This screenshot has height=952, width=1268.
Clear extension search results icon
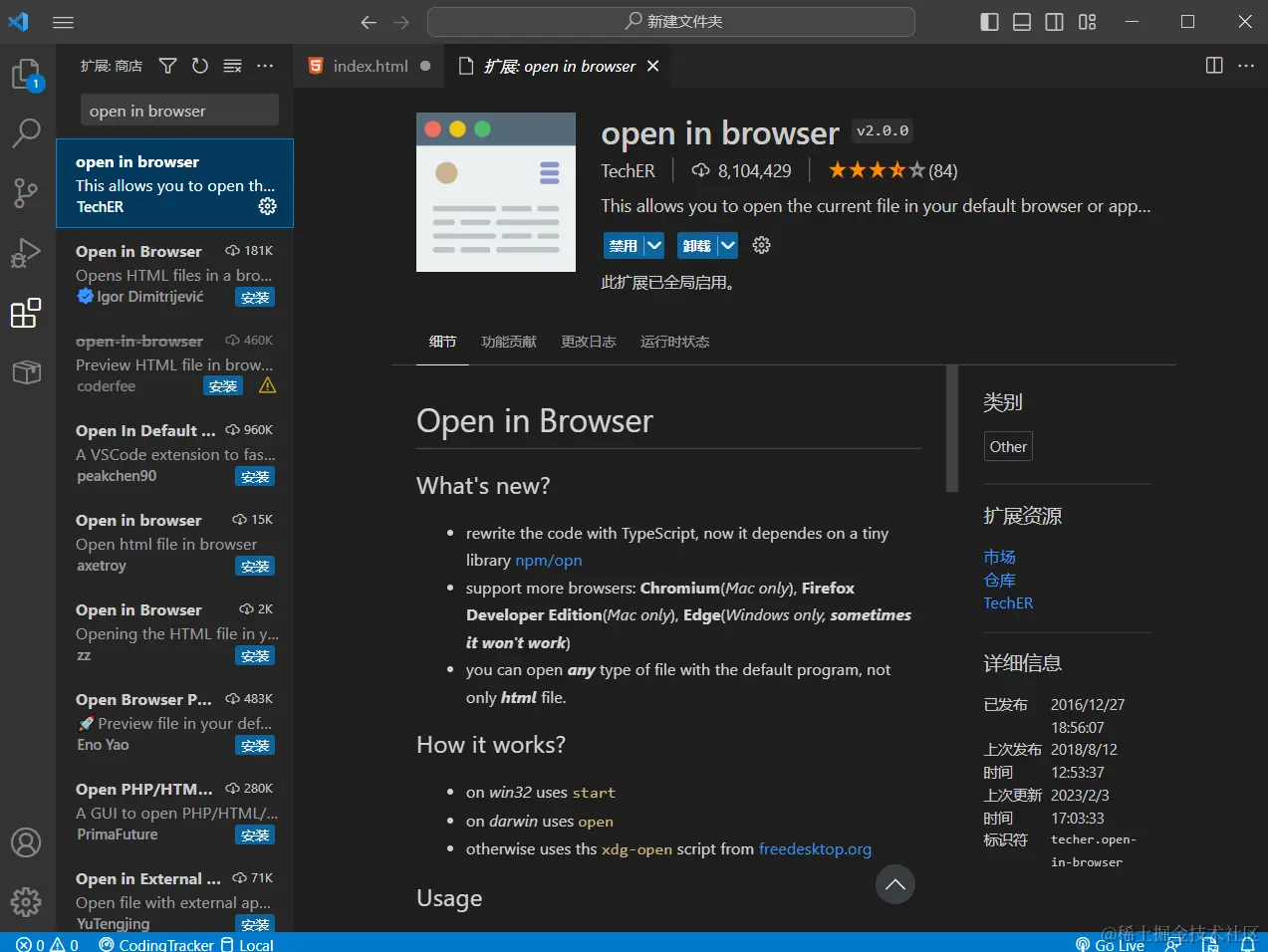point(232,66)
